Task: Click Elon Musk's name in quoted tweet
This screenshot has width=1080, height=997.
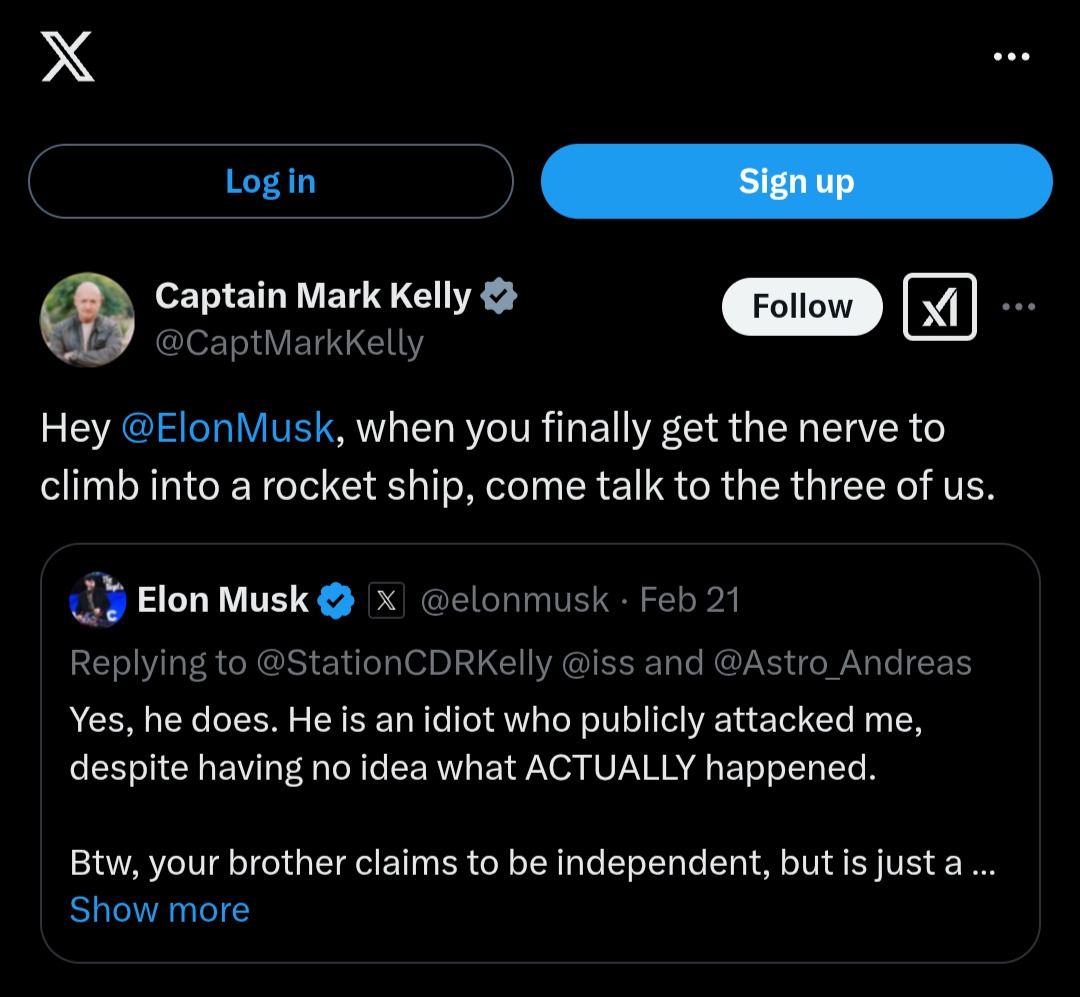Action: 223,600
